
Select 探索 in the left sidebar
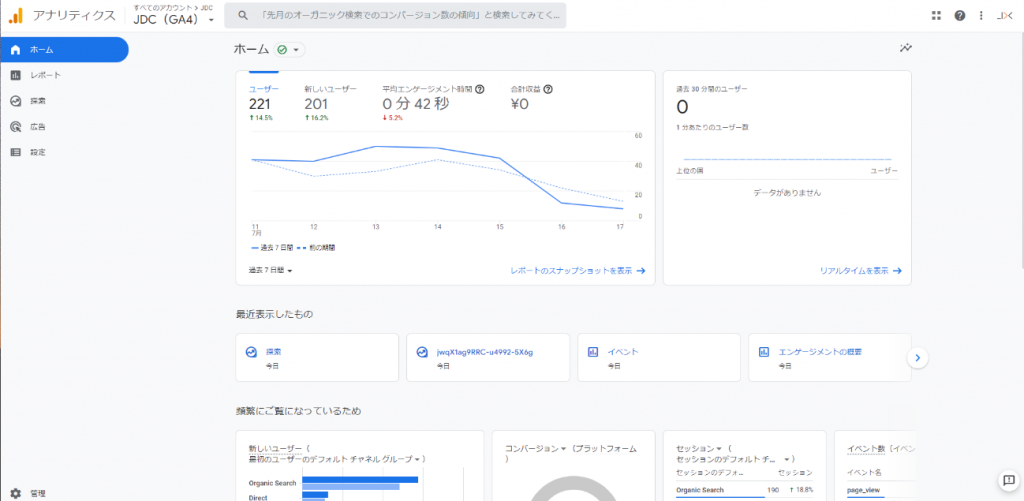click(x=37, y=101)
